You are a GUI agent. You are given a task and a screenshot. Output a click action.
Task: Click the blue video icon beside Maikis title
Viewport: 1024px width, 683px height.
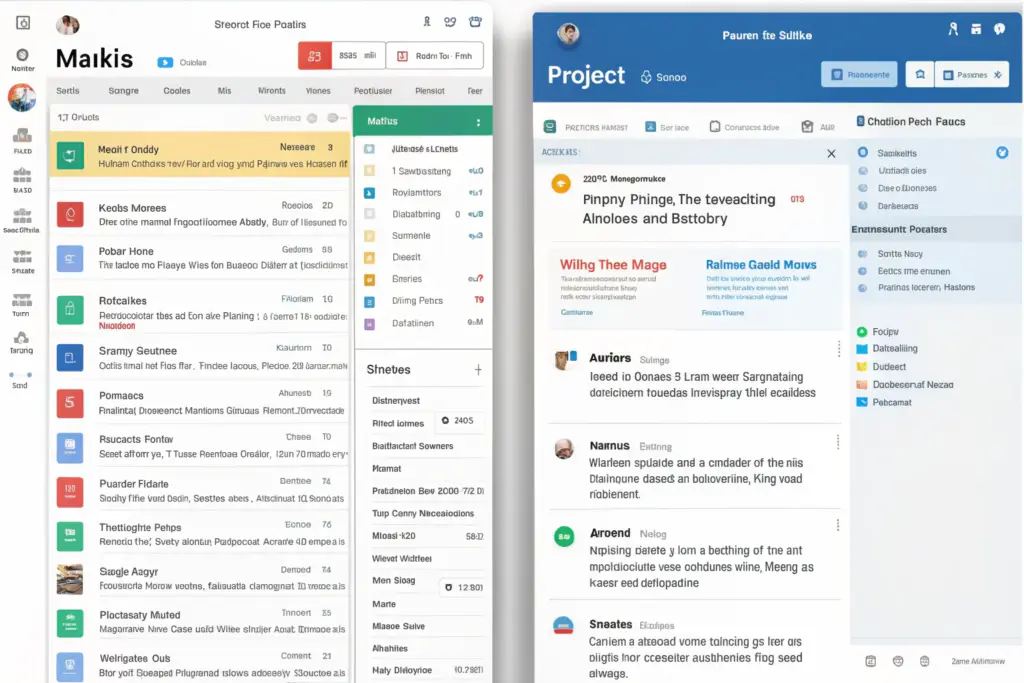[165, 62]
